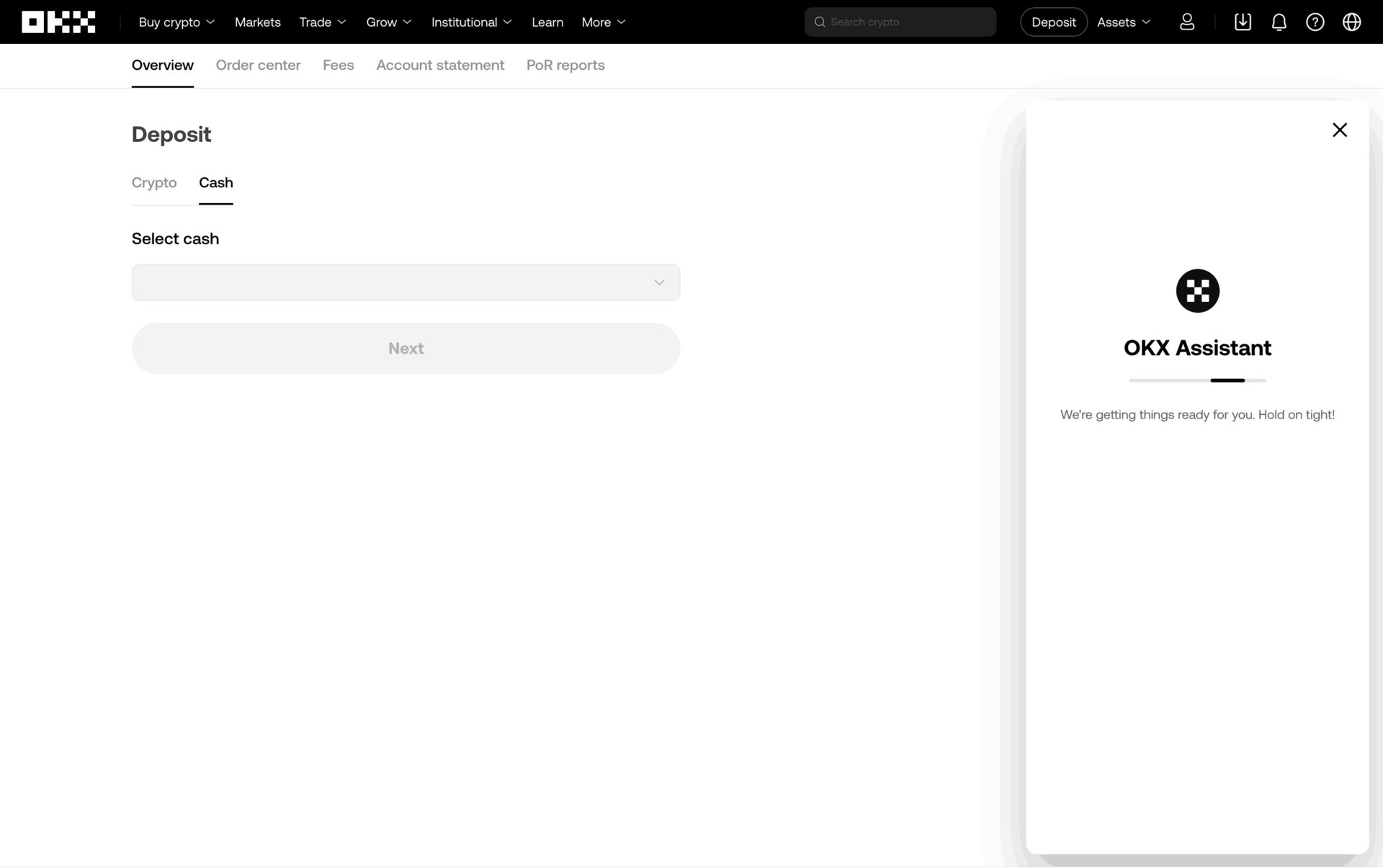
Task: Click the "Select cash" label
Action: click(x=175, y=238)
